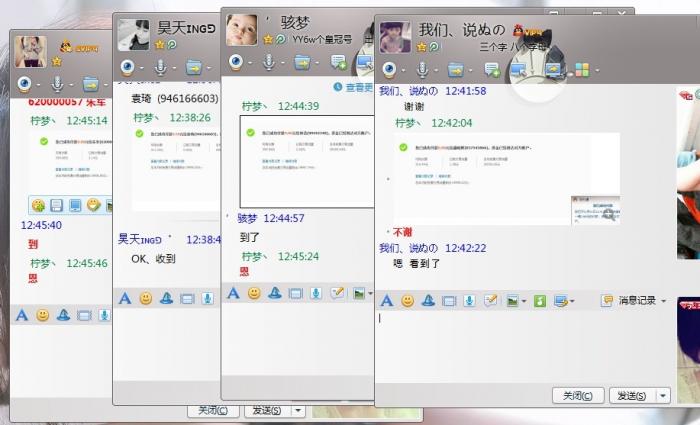Open emoji picker in 昊天ING window
The height and width of the screenshot is (425, 700).
pos(146,298)
